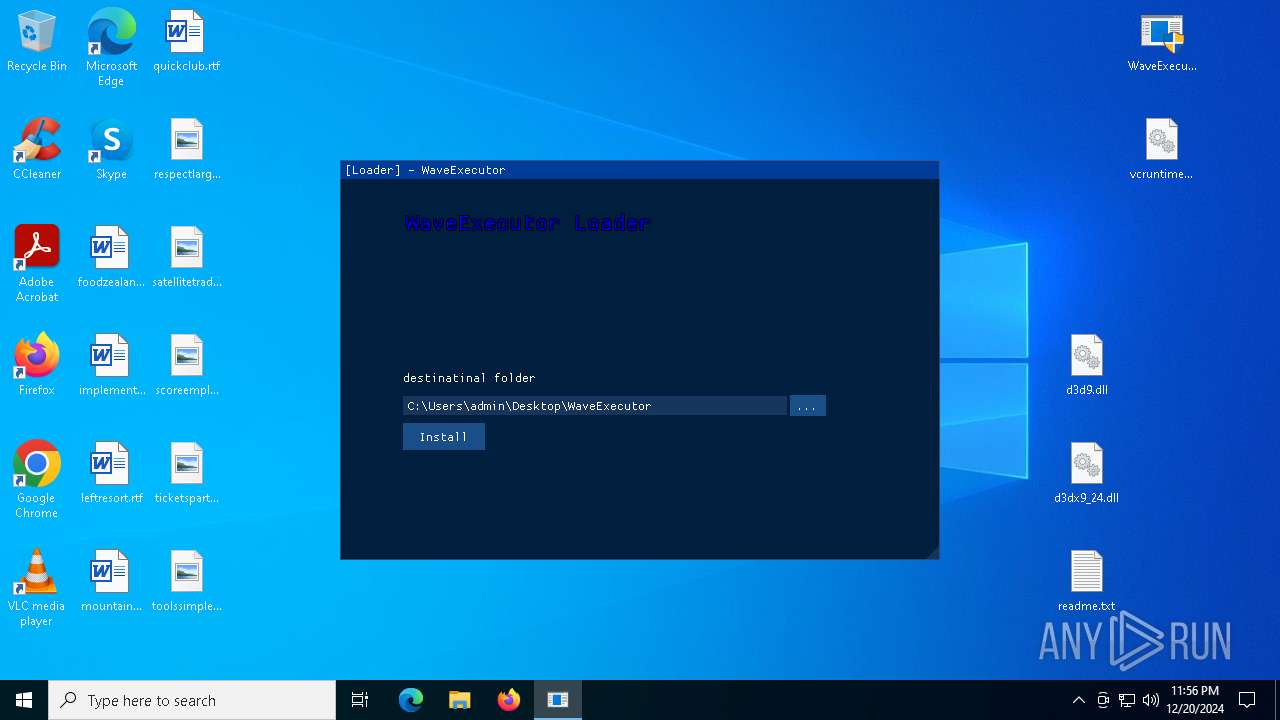Select the Adobe Acrobat desktop shortcut
Screen dimensions: 1280x720
click(37, 264)
